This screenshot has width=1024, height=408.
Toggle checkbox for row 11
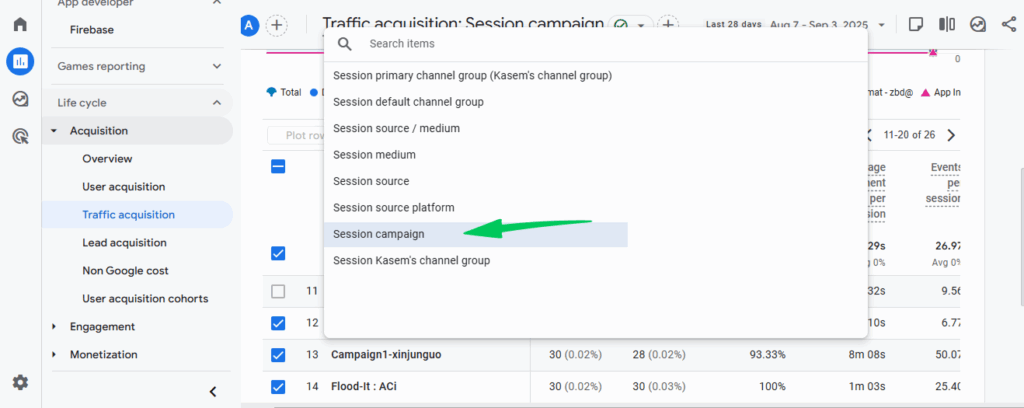point(278,291)
